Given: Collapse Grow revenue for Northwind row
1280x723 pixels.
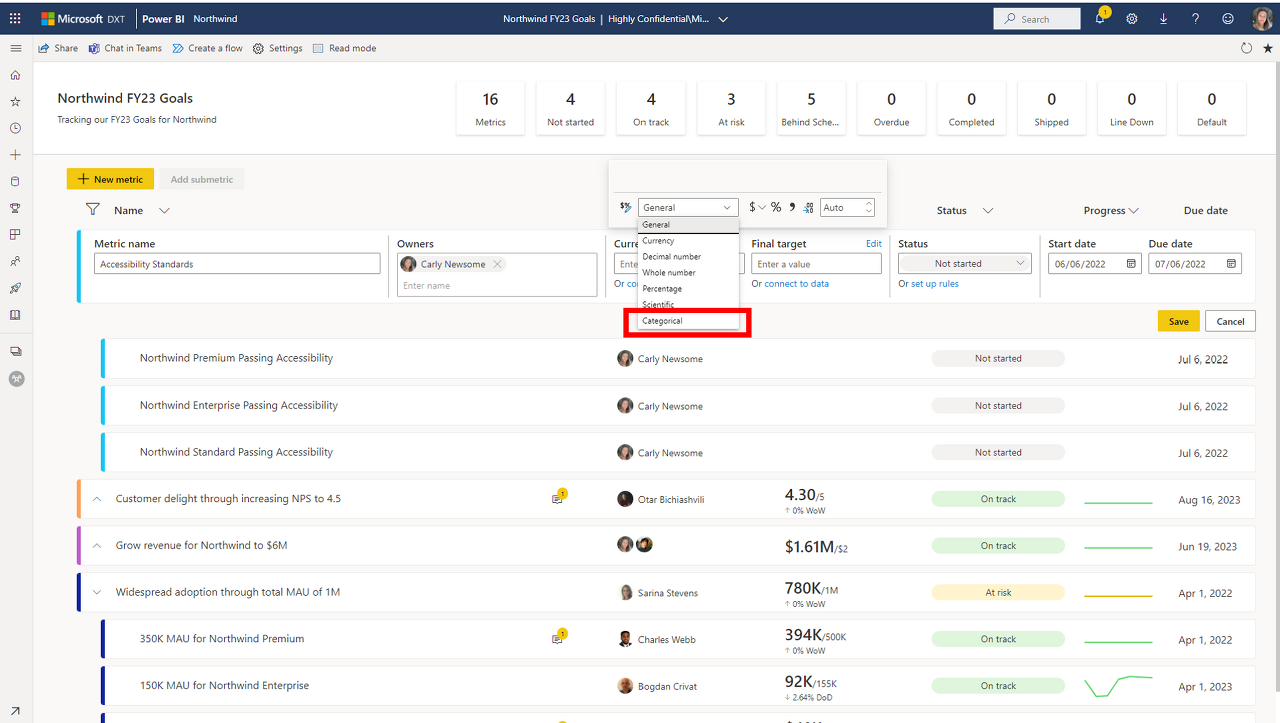Looking at the screenshot, I should click(x=97, y=545).
